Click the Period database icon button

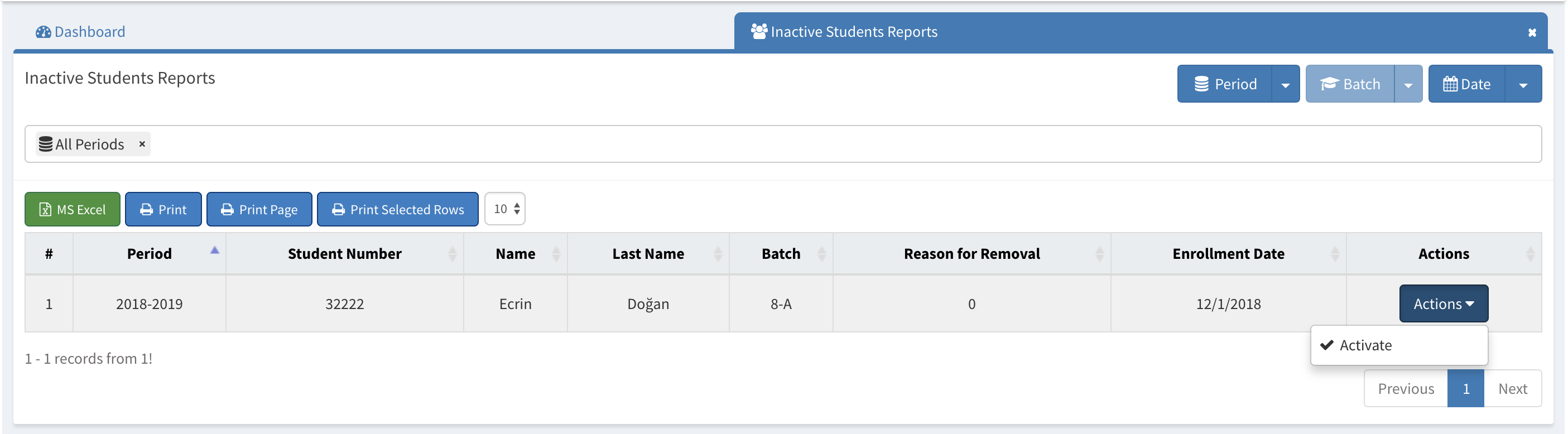coord(1201,84)
